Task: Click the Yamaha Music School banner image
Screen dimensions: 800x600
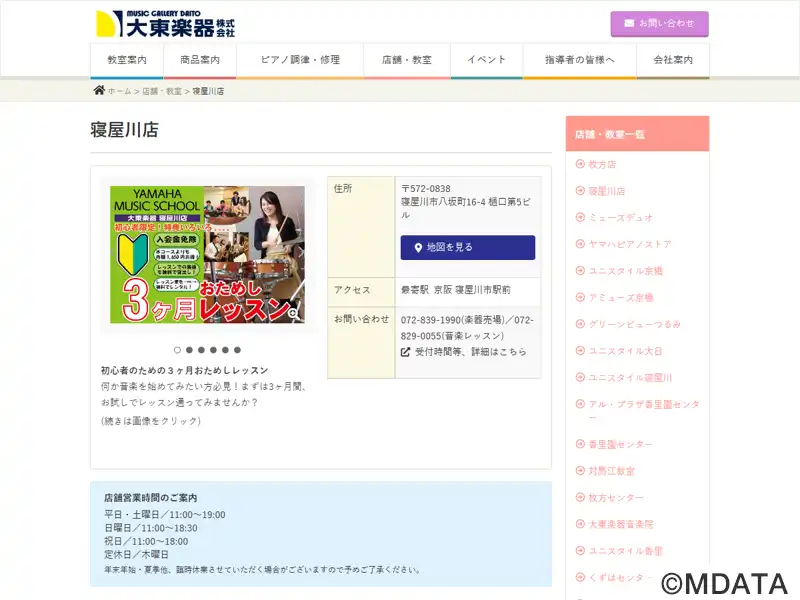Action: click(207, 254)
